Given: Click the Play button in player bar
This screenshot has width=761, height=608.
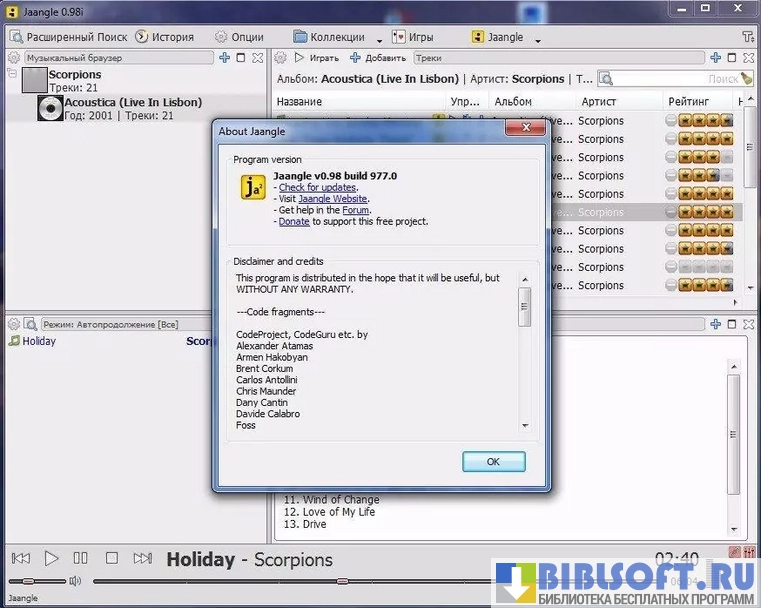Looking at the screenshot, I should point(52,558).
